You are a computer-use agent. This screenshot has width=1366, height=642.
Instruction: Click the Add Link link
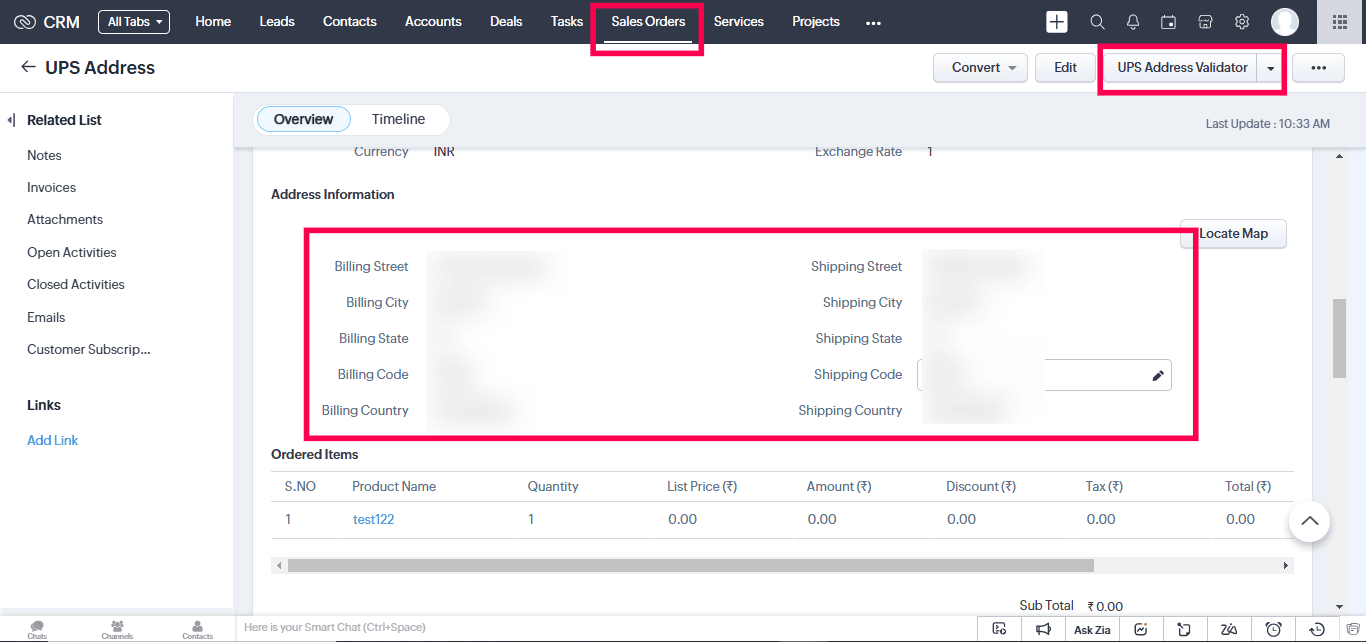tap(53, 440)
